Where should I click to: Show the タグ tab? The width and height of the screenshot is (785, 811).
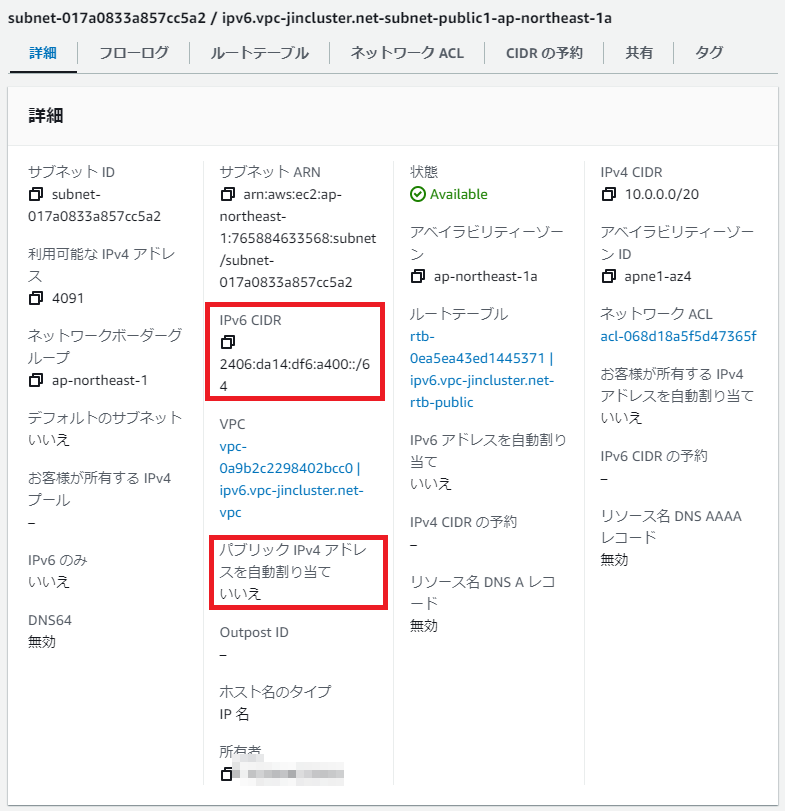click(708, 53)
